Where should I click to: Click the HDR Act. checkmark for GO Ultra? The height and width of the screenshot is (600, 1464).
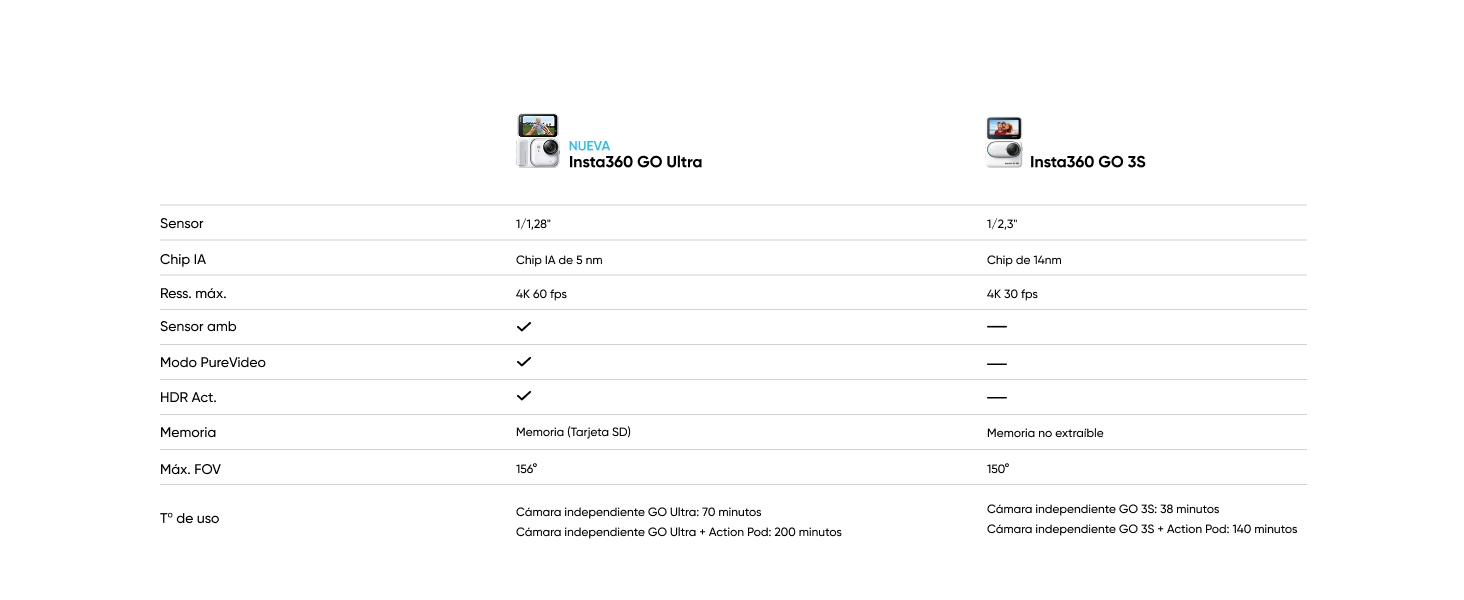(x=524, y=397)
